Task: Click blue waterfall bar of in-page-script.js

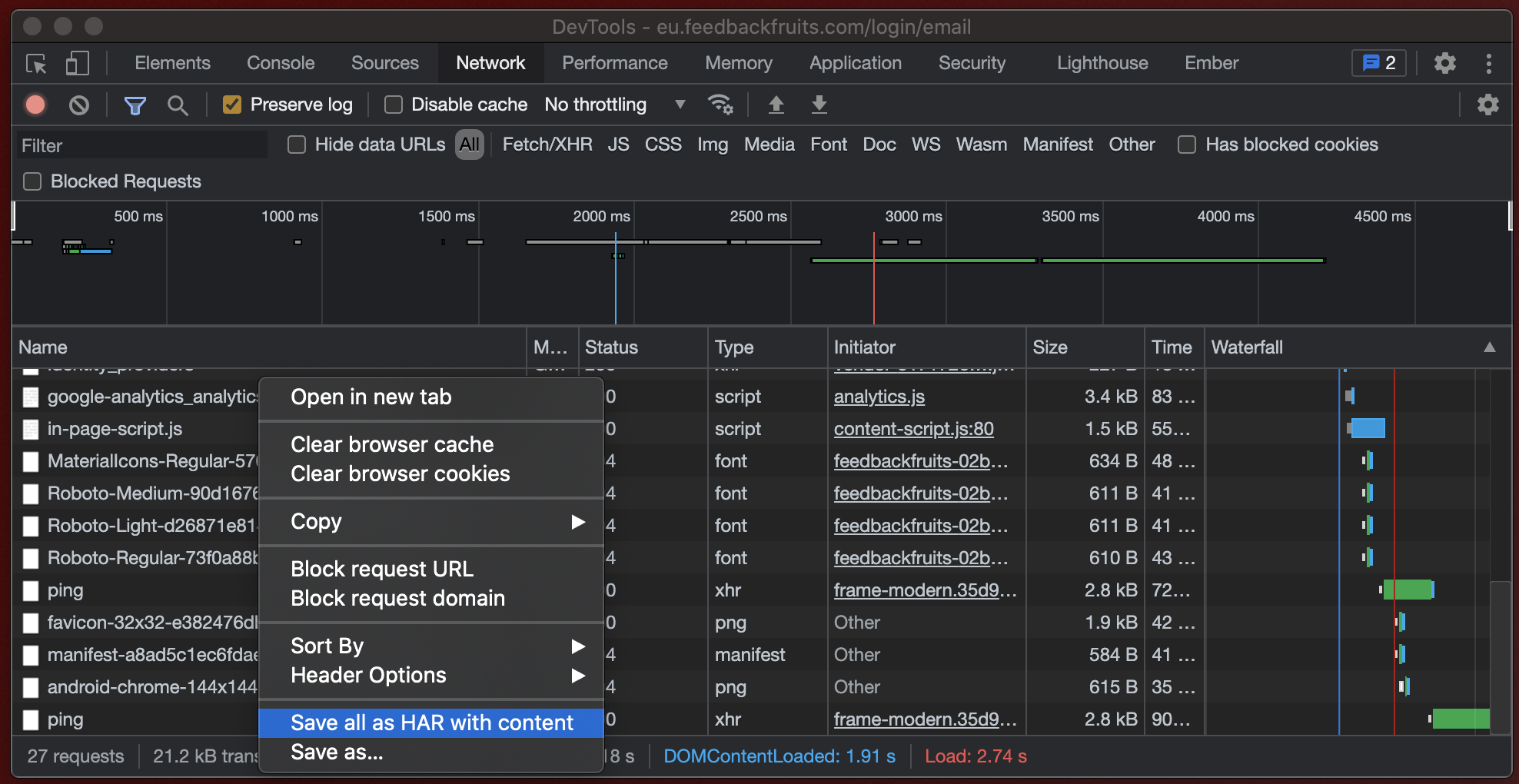Action: (1368, 428)
